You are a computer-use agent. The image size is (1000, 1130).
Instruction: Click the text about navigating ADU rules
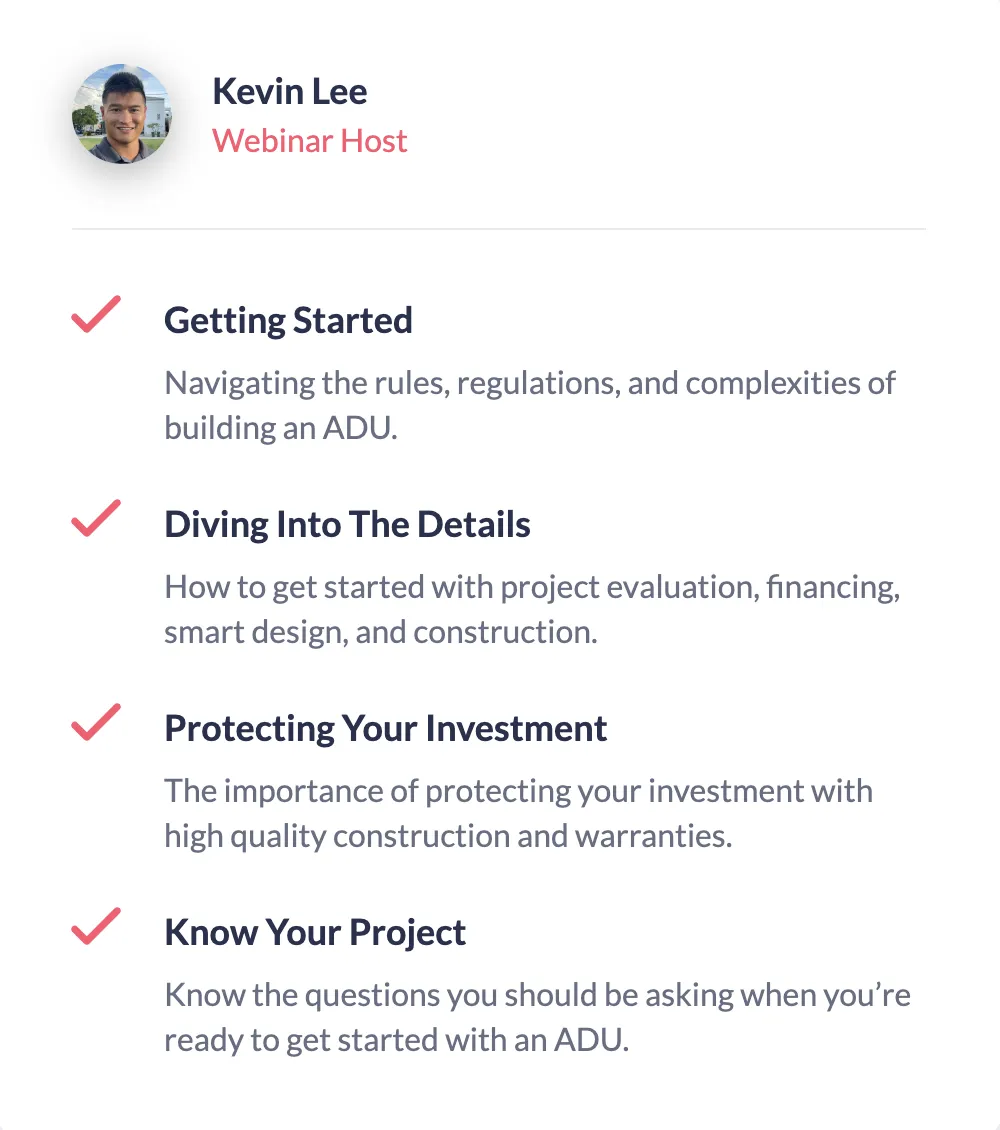tap(530, 405)
